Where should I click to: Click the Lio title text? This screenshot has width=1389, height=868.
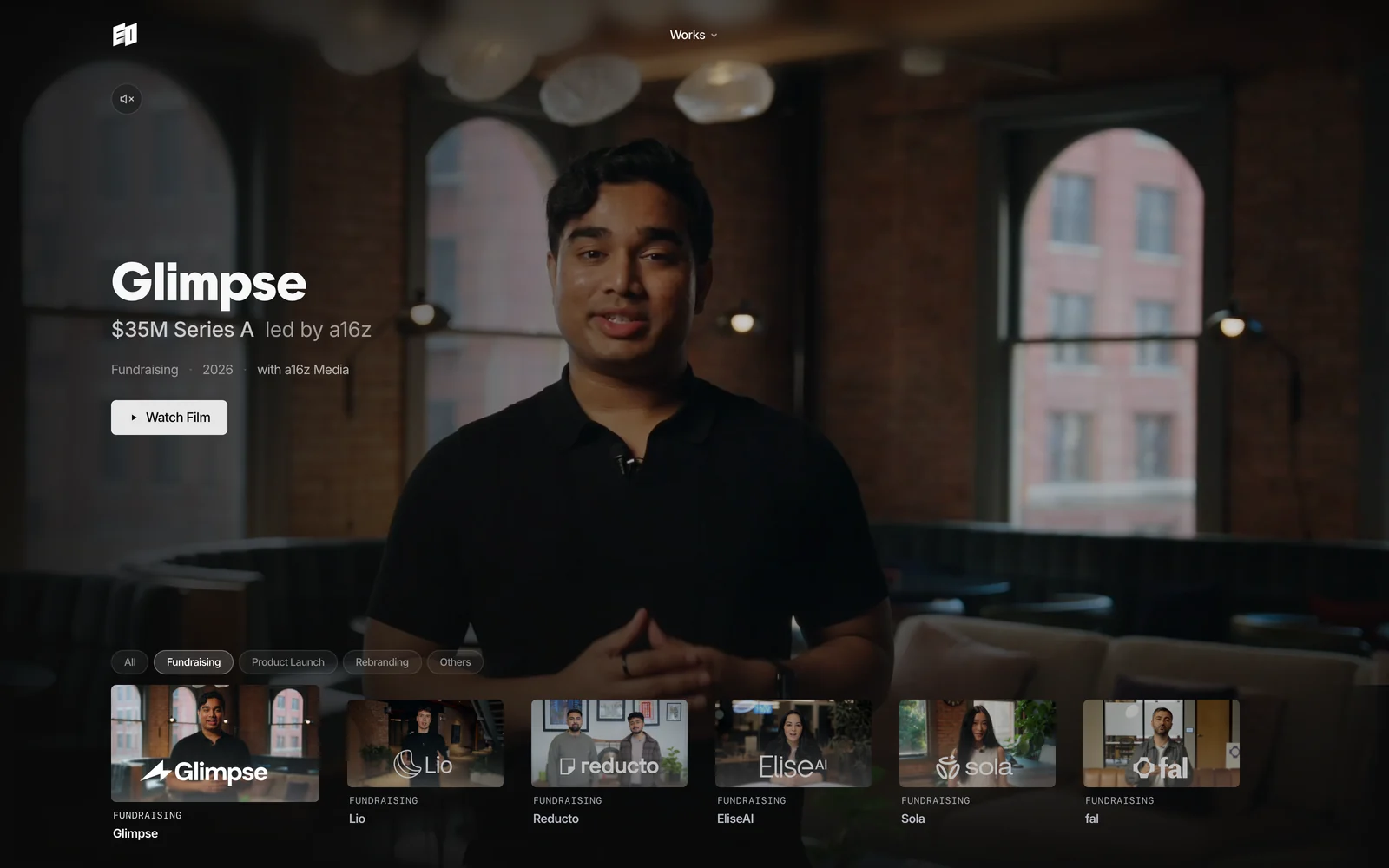click(x=357, y=819)
